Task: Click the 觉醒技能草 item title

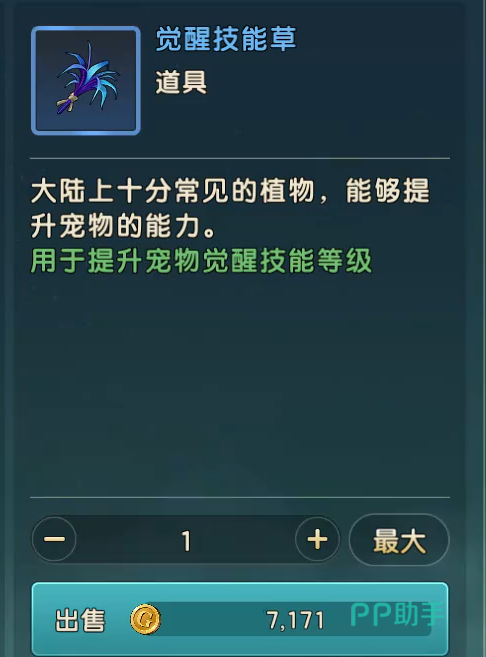Action: click(x=226, y=39)
